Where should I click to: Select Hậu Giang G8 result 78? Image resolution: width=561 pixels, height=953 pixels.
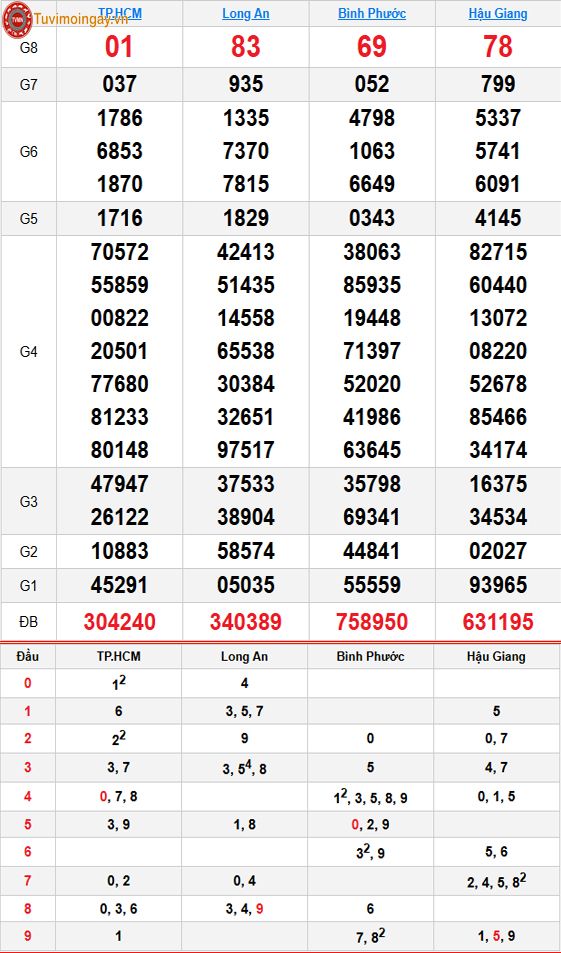tap(498, 47)
